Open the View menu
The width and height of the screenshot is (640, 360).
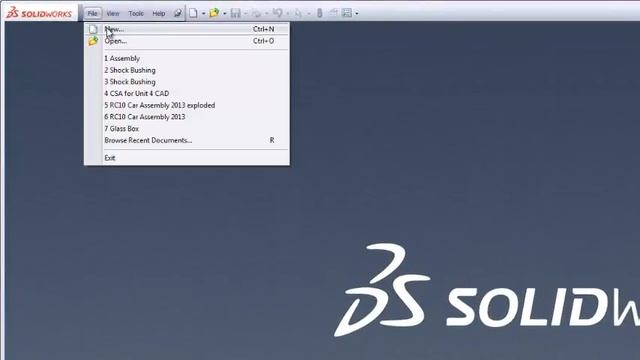pos(113,13)
